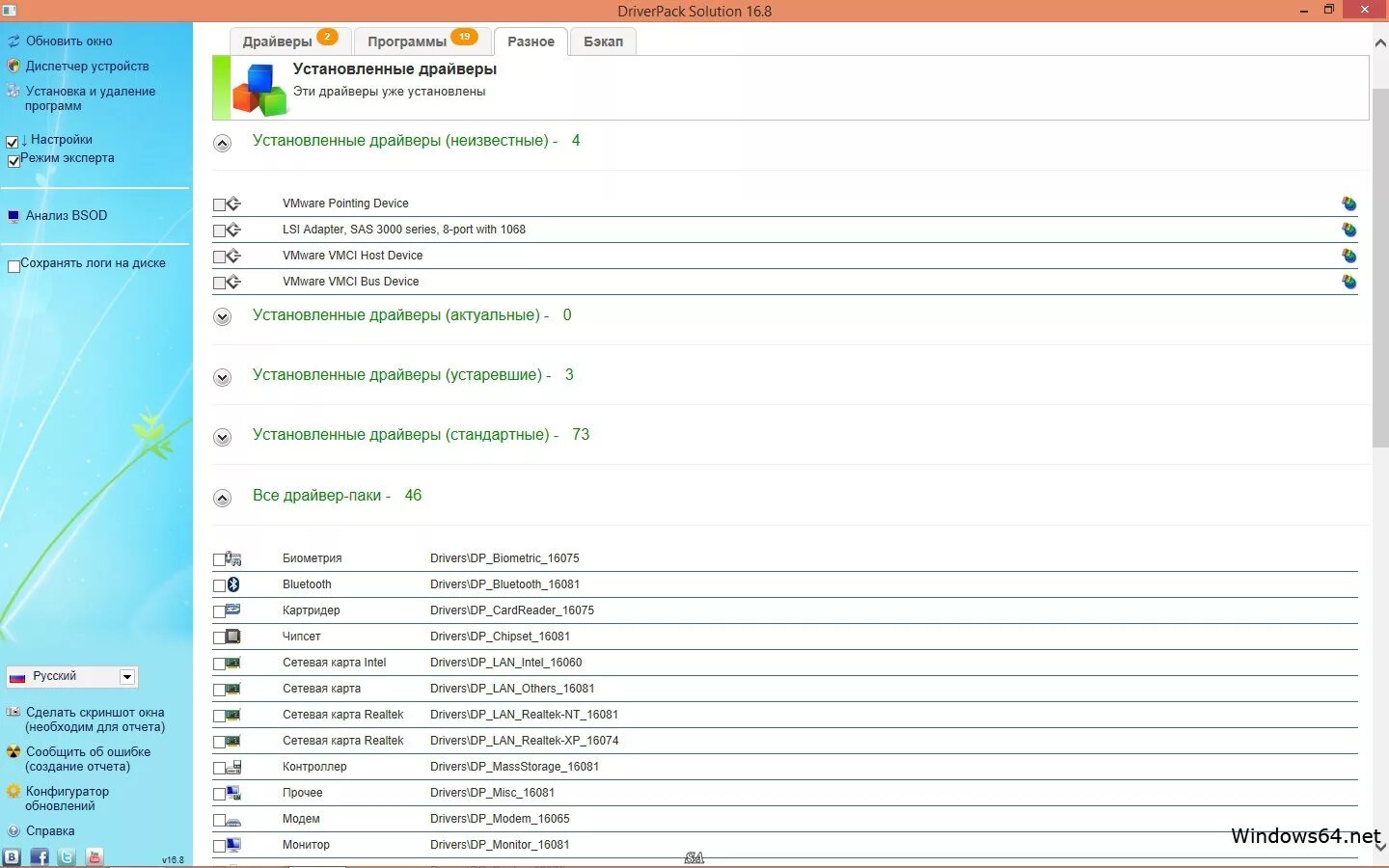Image resolution: width=1389 pixels, height=868 pixels.
Task: Click the Модем row label
Action: [301, 819]
